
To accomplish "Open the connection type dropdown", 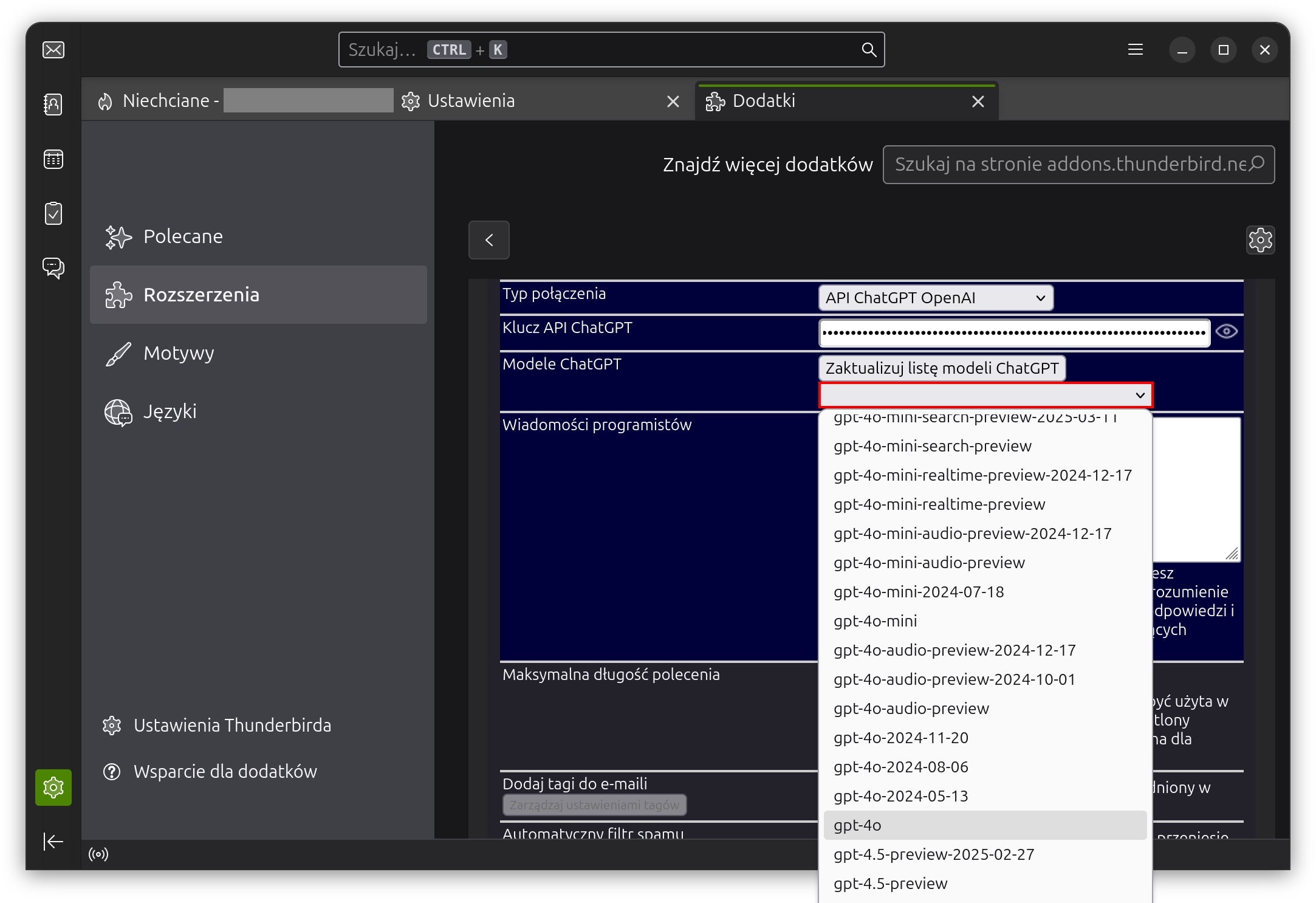I will click(935, 298).
